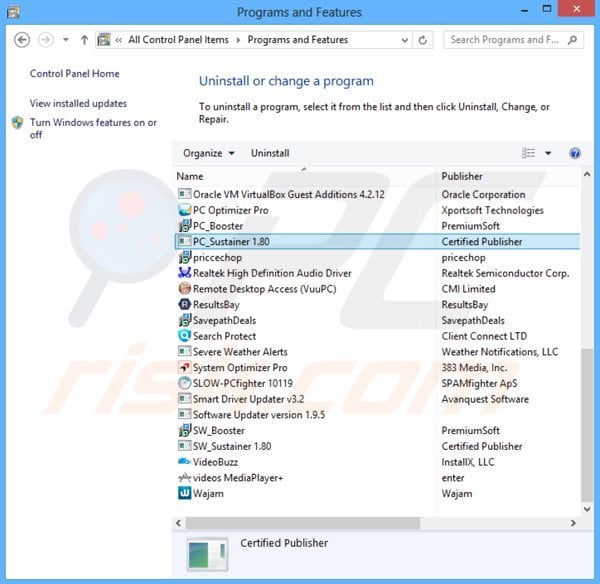Select Oracle VM VirtualBox Guest Additions icon
This screenshot has width=600, height=584.
[184, 194]
